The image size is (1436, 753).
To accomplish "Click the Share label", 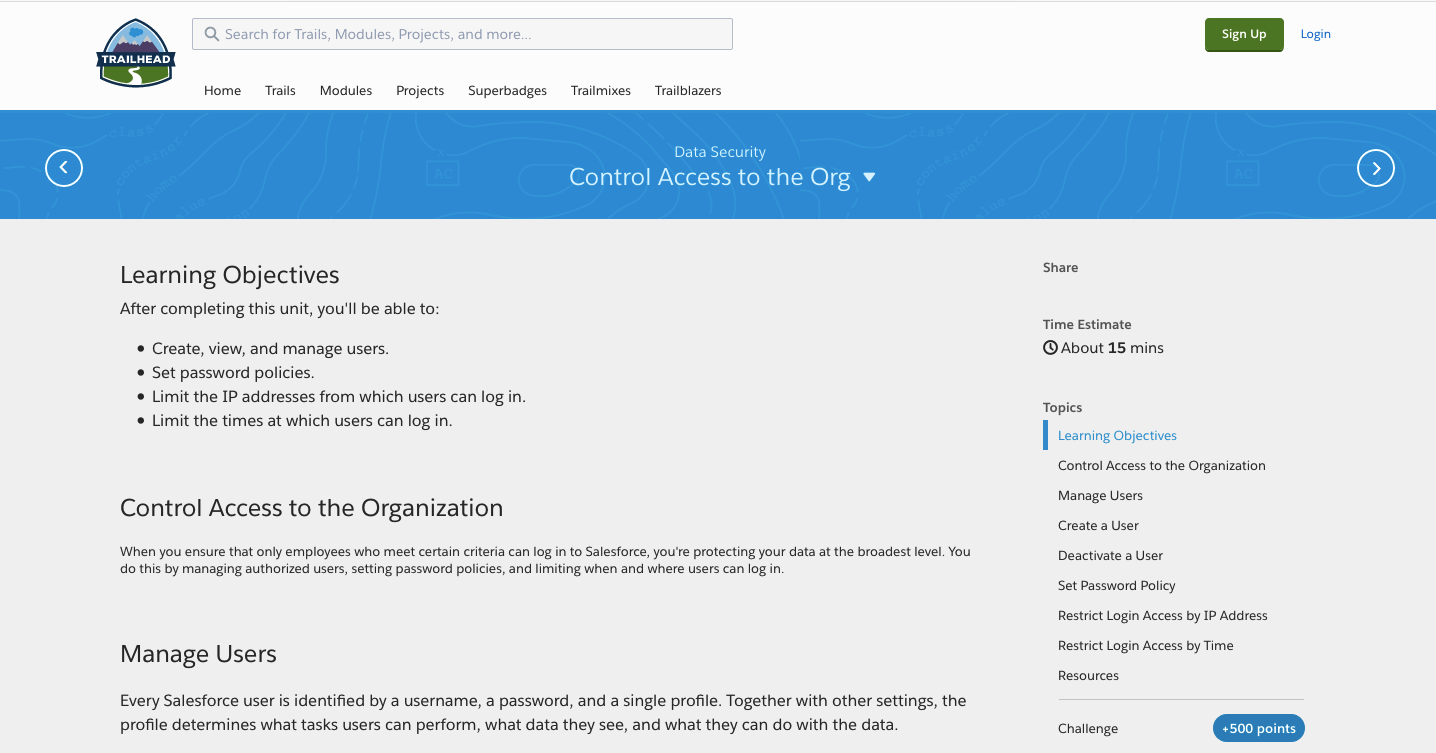I will (1060, 267).
